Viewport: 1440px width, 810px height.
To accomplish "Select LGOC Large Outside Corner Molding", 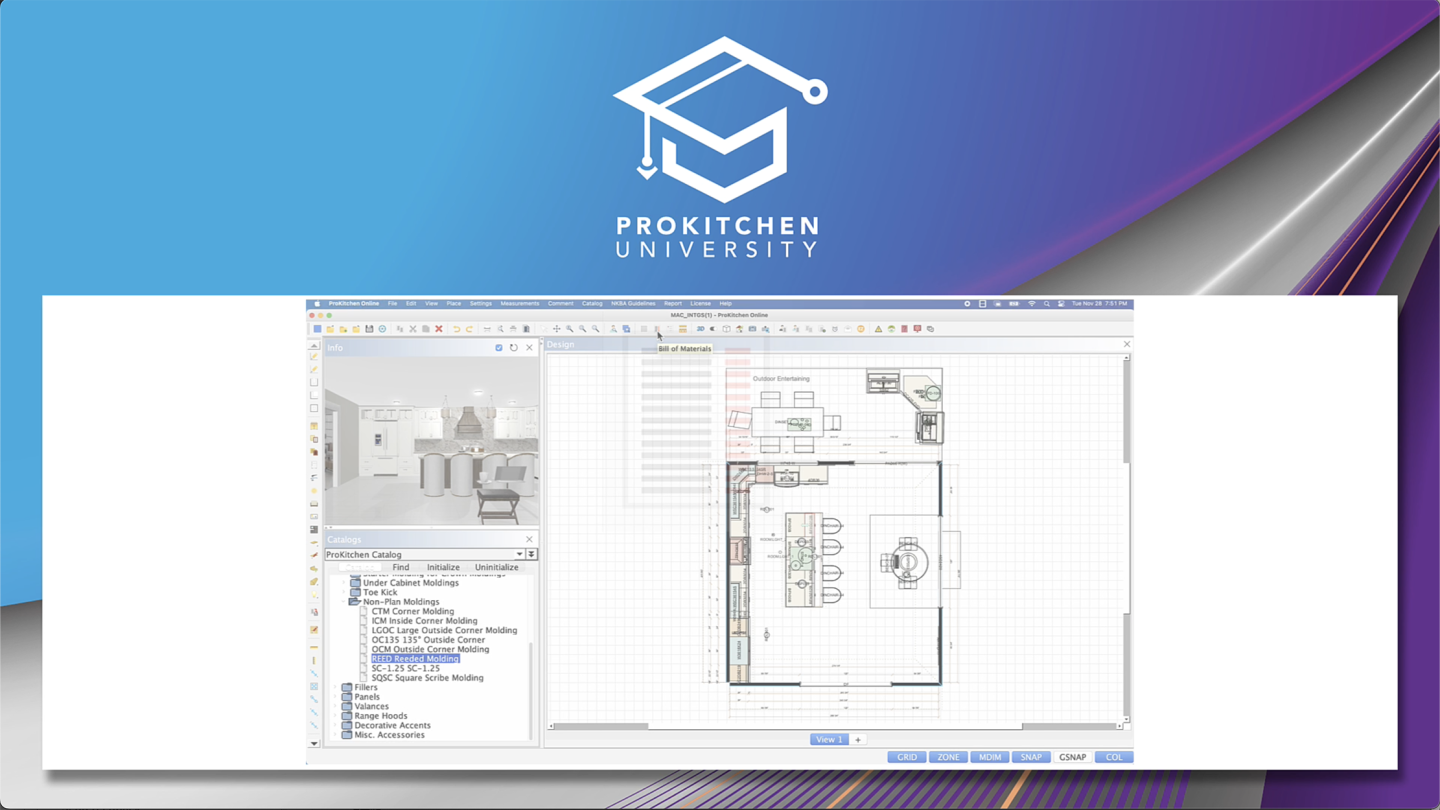I will click(x=444, y=630).
